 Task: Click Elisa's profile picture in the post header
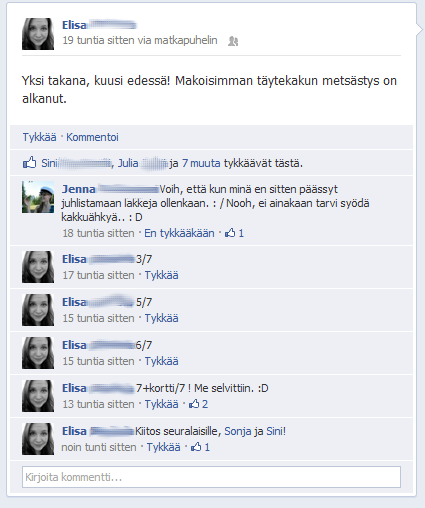point(38,34)
